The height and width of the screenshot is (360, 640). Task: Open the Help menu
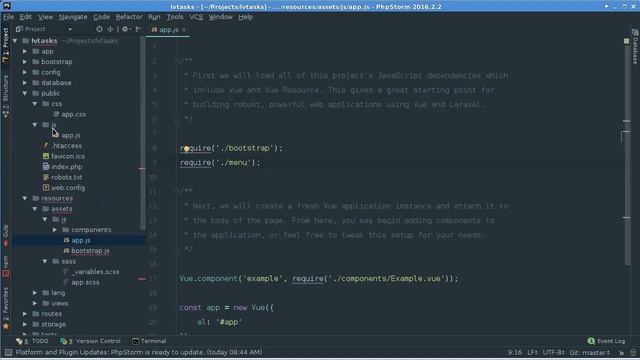click(245, 17)
